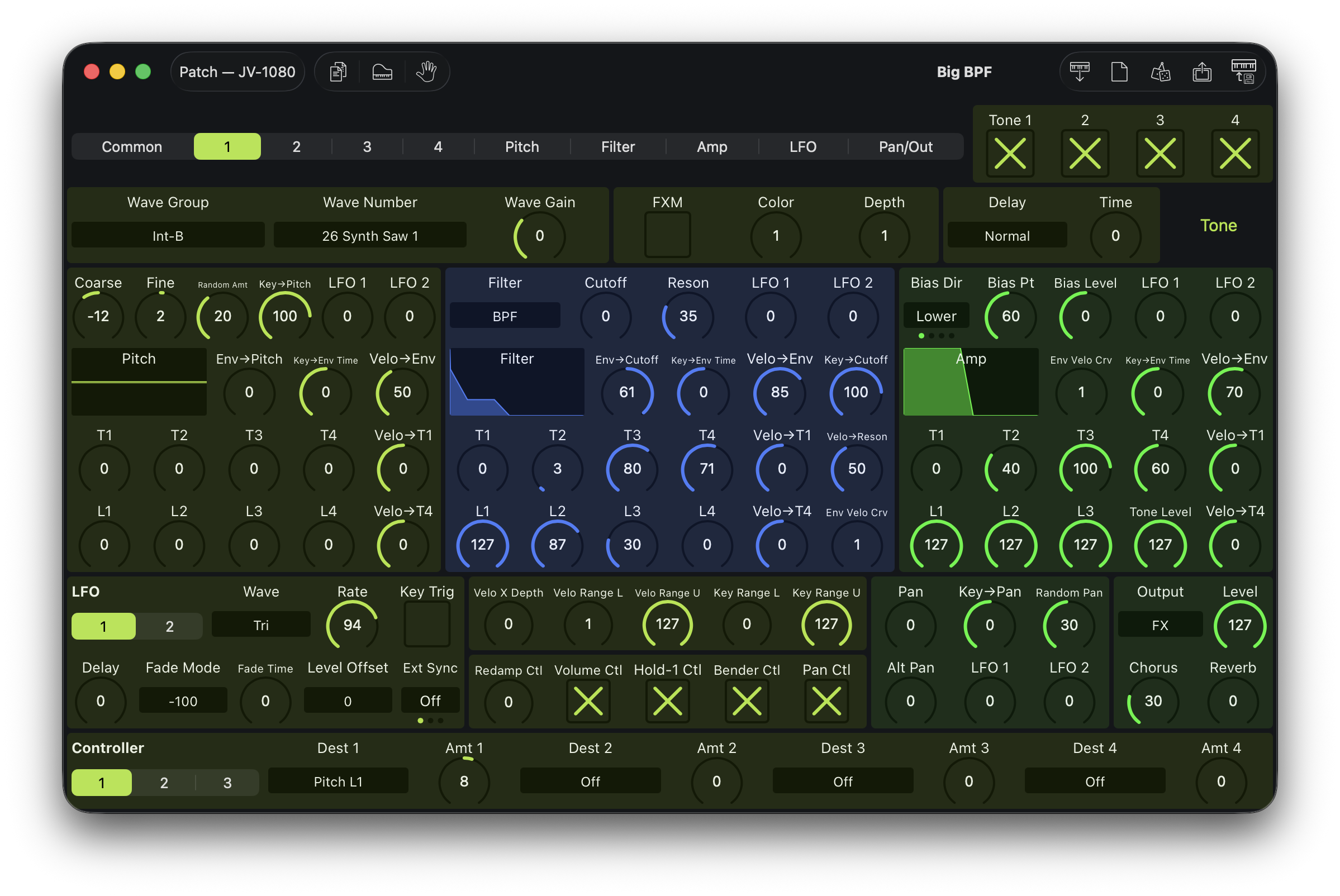
Task: Enable the LFO Key Trig checkbox
Action: (x=427, y=625)
